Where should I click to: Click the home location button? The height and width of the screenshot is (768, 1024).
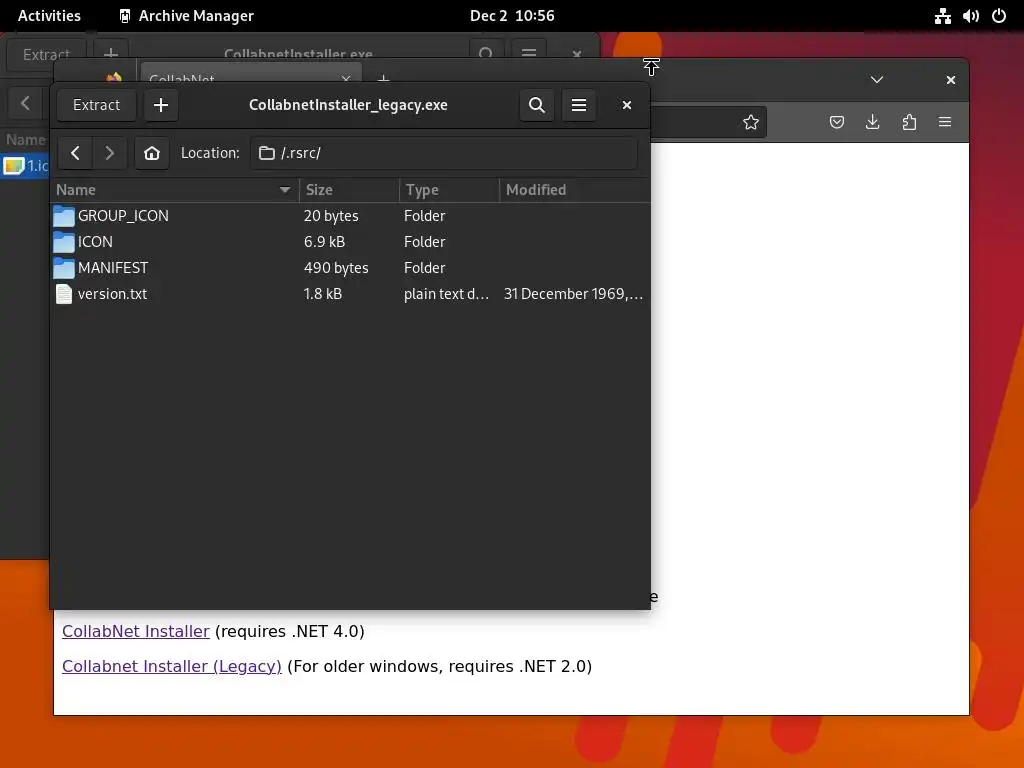152,153
